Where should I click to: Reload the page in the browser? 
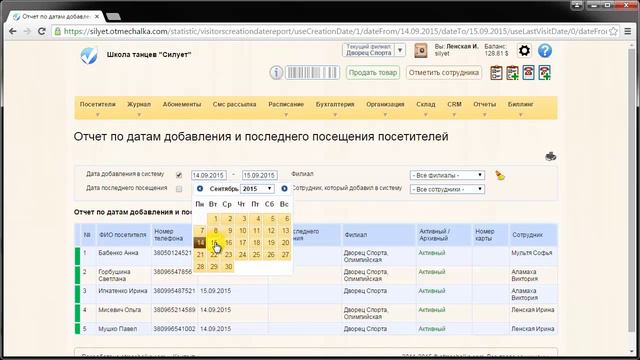(x=41, y=31)
